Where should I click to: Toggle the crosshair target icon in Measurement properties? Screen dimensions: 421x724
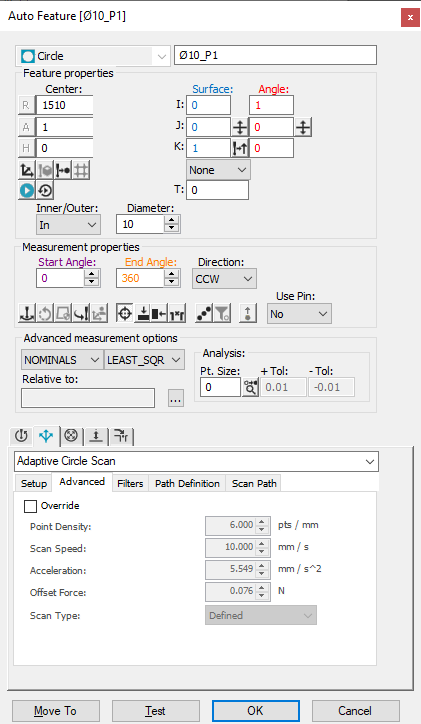pos(125,314)
